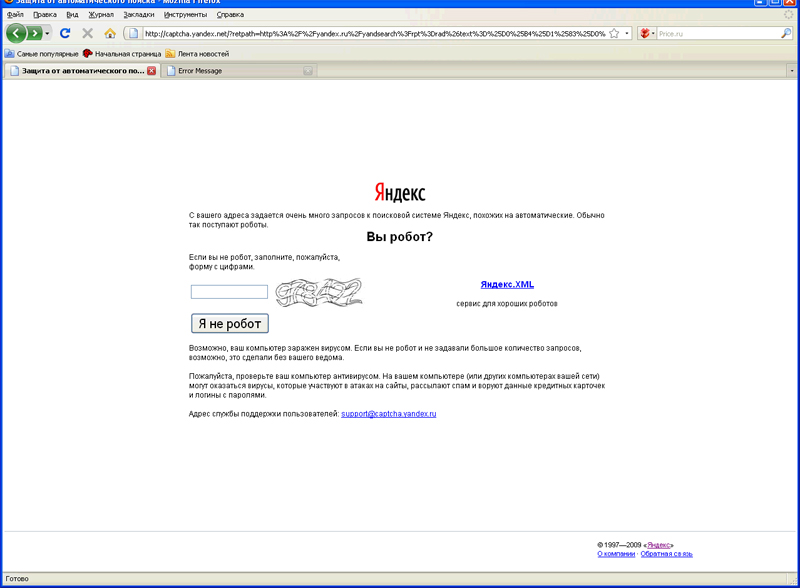
Task: Click the Готово status bar text
Action: click(x=17, y=579)
